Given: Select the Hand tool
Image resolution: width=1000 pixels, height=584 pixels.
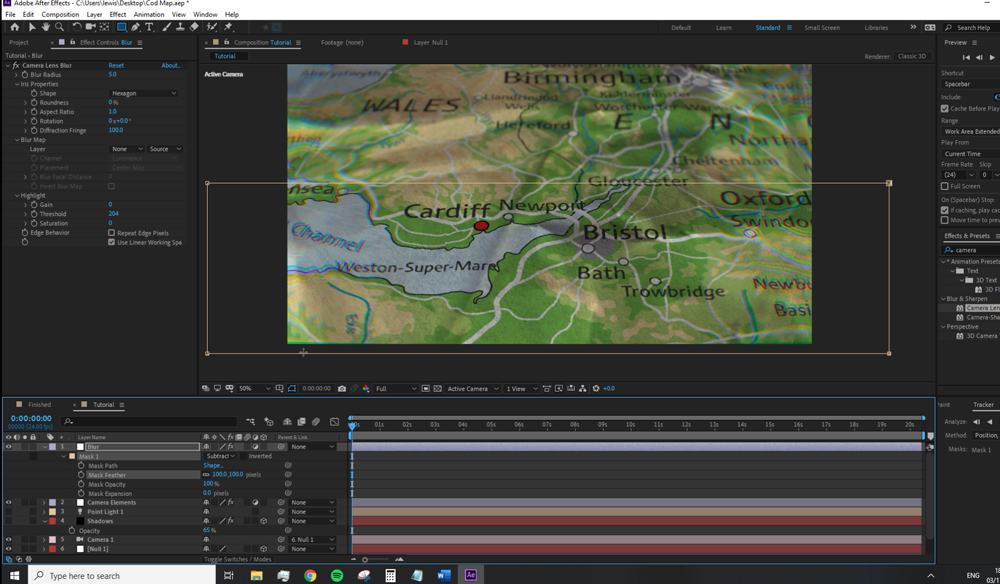Looking at the screenshot, I should pyautogui.click(x=45, y=27).
